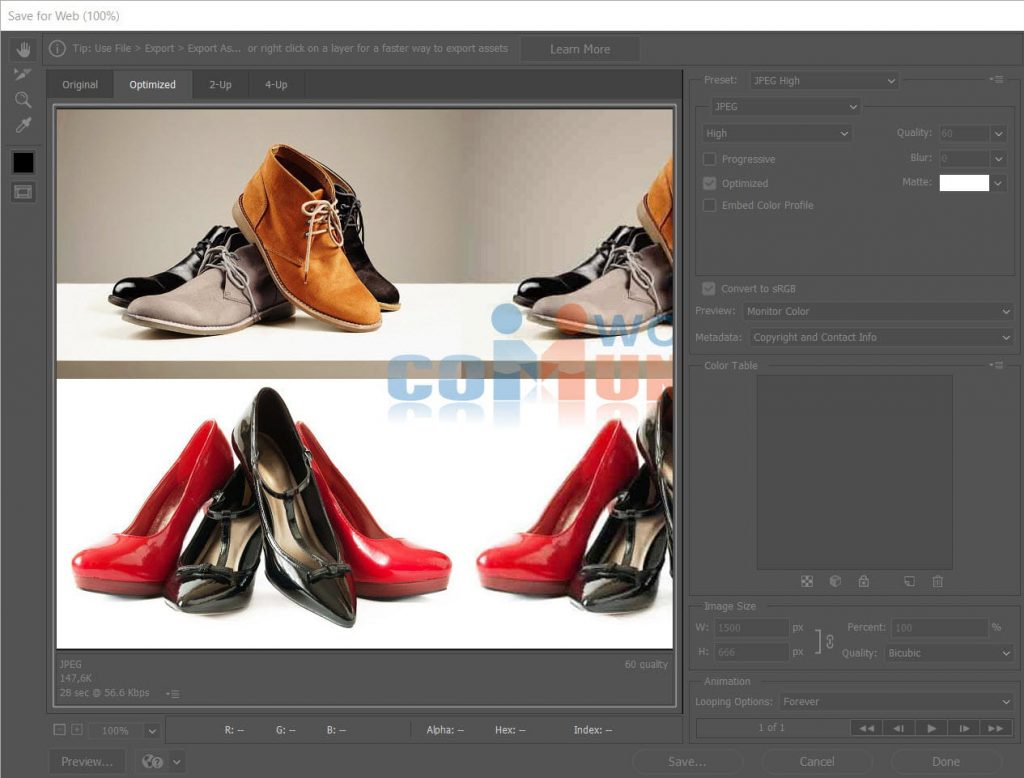Viewport: 1024px width, 778px height.
Task: Open the Looping Options dropdown
Action: click(x=896, y=702)
